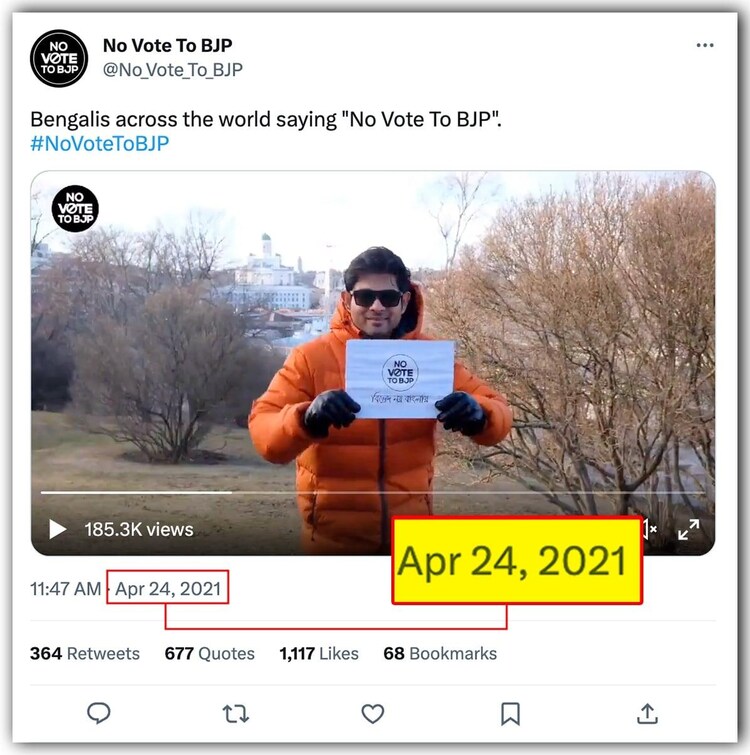
Task: Open the No Vote To BJP display name
Action: [168, 45]
